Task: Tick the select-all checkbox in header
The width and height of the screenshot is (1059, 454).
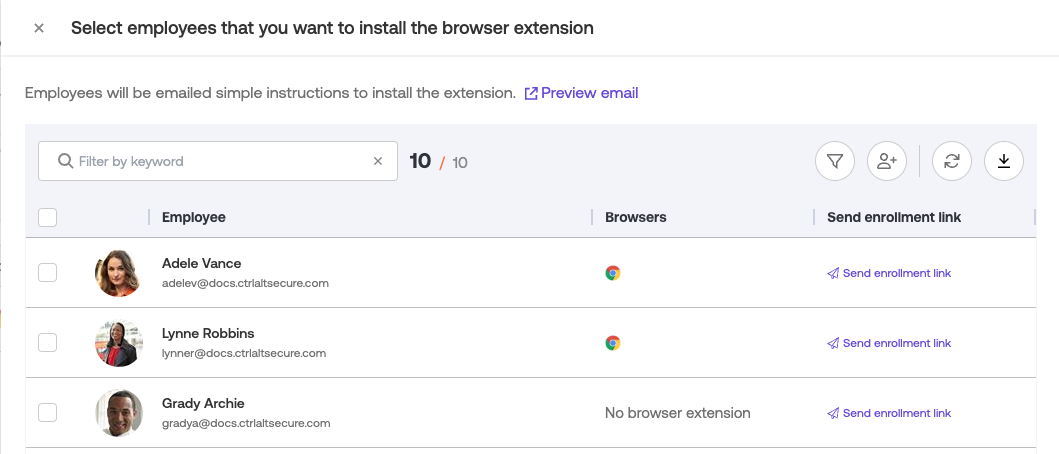Action: [47, 218]
